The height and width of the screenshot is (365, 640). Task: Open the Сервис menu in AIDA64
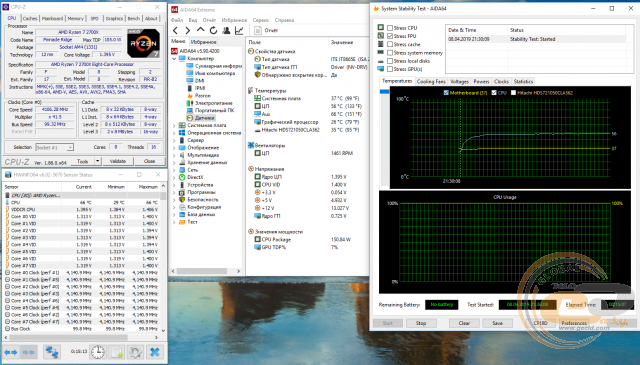261,20
